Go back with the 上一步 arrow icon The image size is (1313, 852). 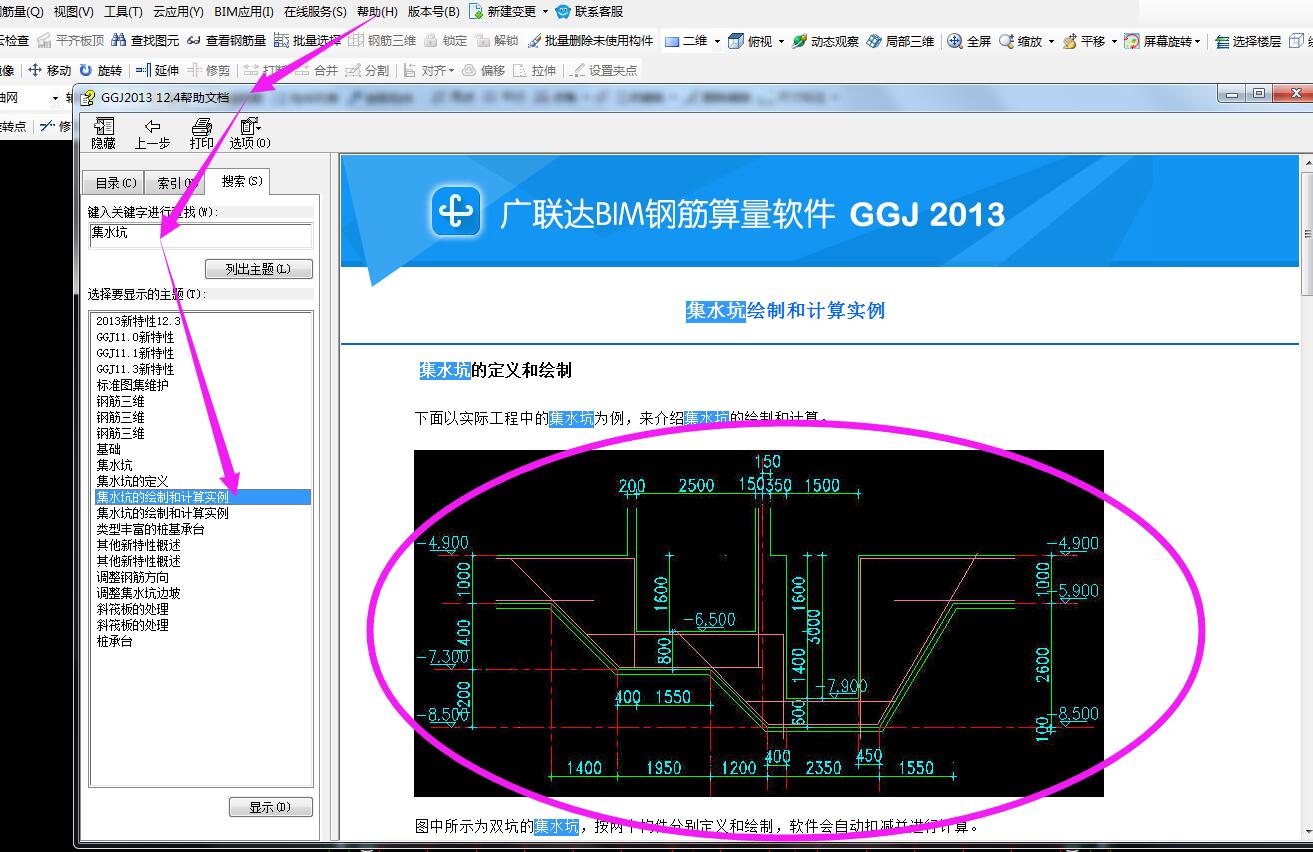[x=152, y=133]
